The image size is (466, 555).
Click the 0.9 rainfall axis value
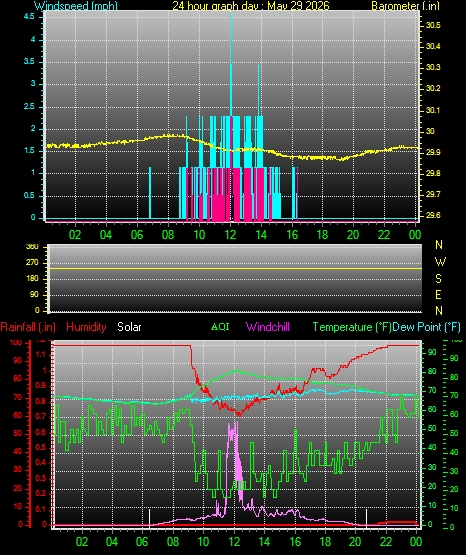41,385
